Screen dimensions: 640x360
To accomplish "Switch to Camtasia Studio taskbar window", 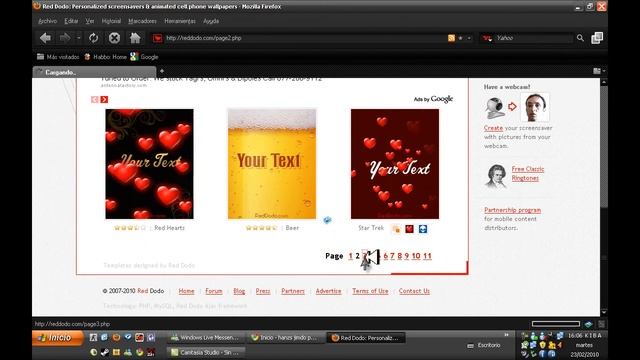I will point(207,352).
